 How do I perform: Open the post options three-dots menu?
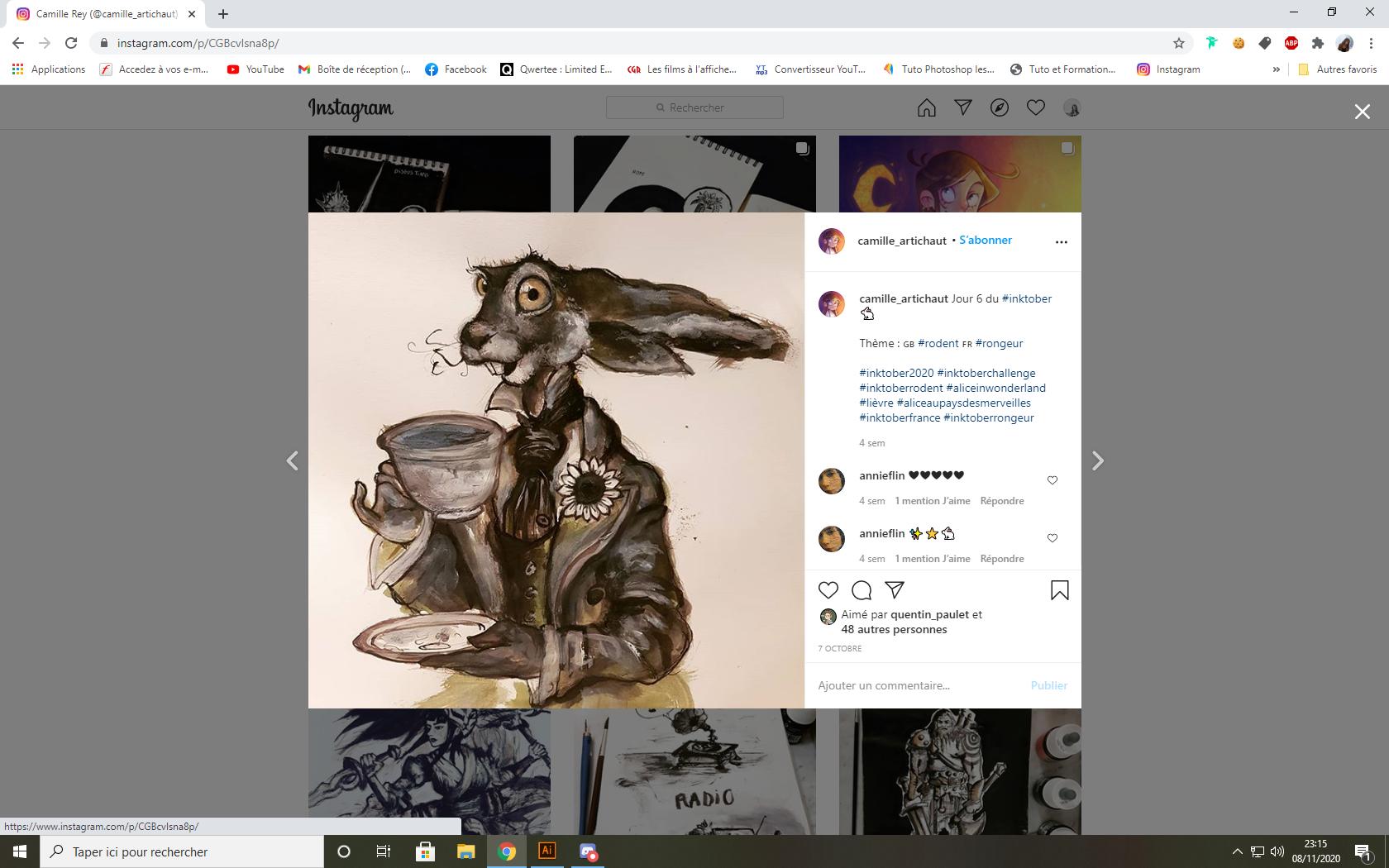click(1062, 242)
